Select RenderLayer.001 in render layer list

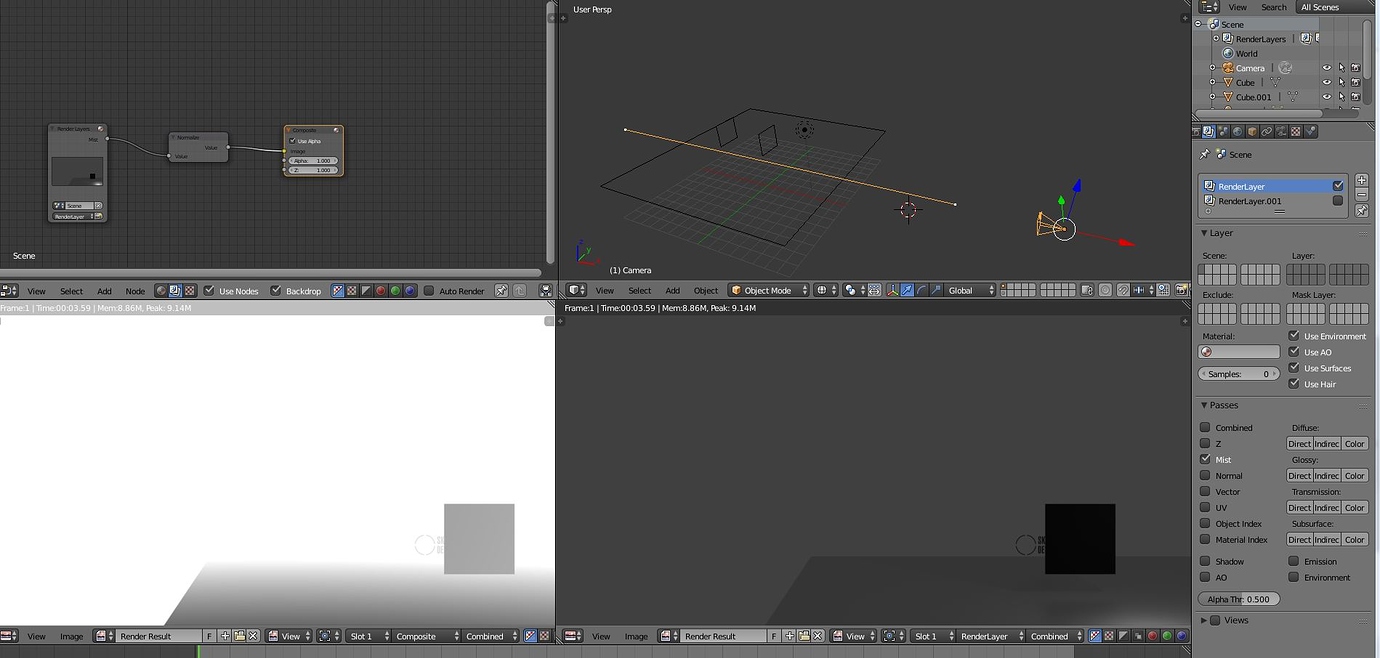pyautogui.click(x=1250, y=201)
